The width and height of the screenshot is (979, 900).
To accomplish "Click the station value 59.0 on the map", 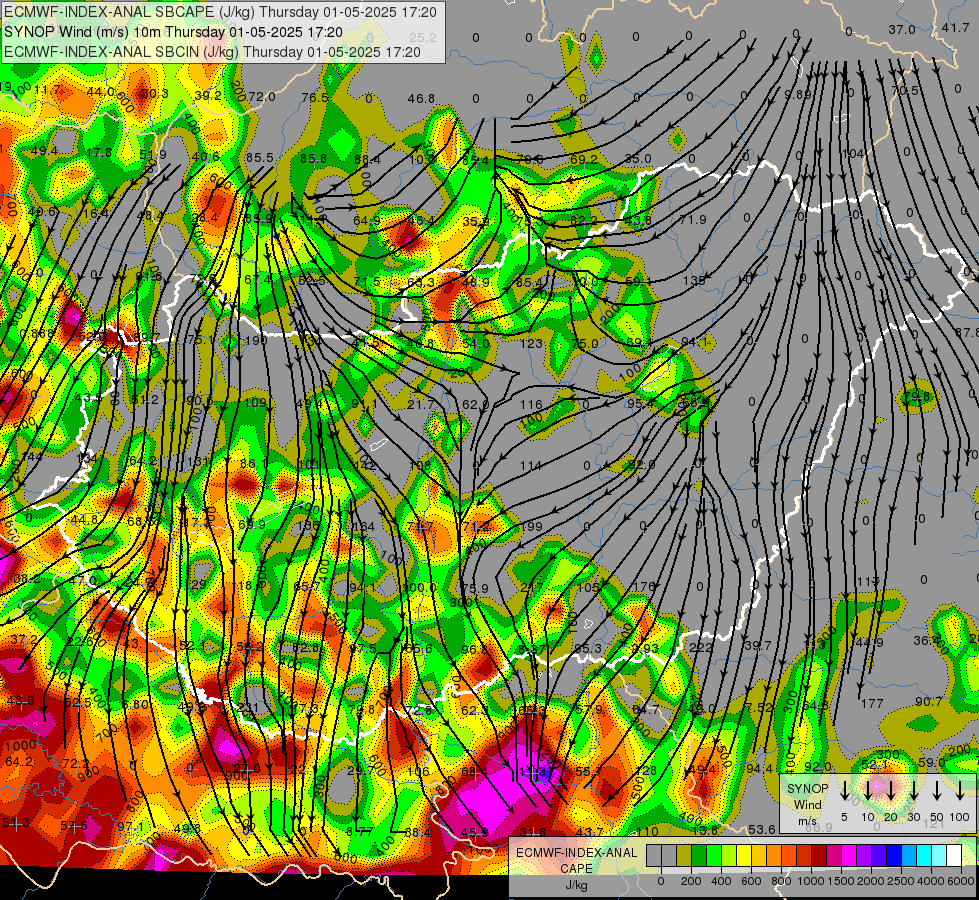I will point(932,763).
